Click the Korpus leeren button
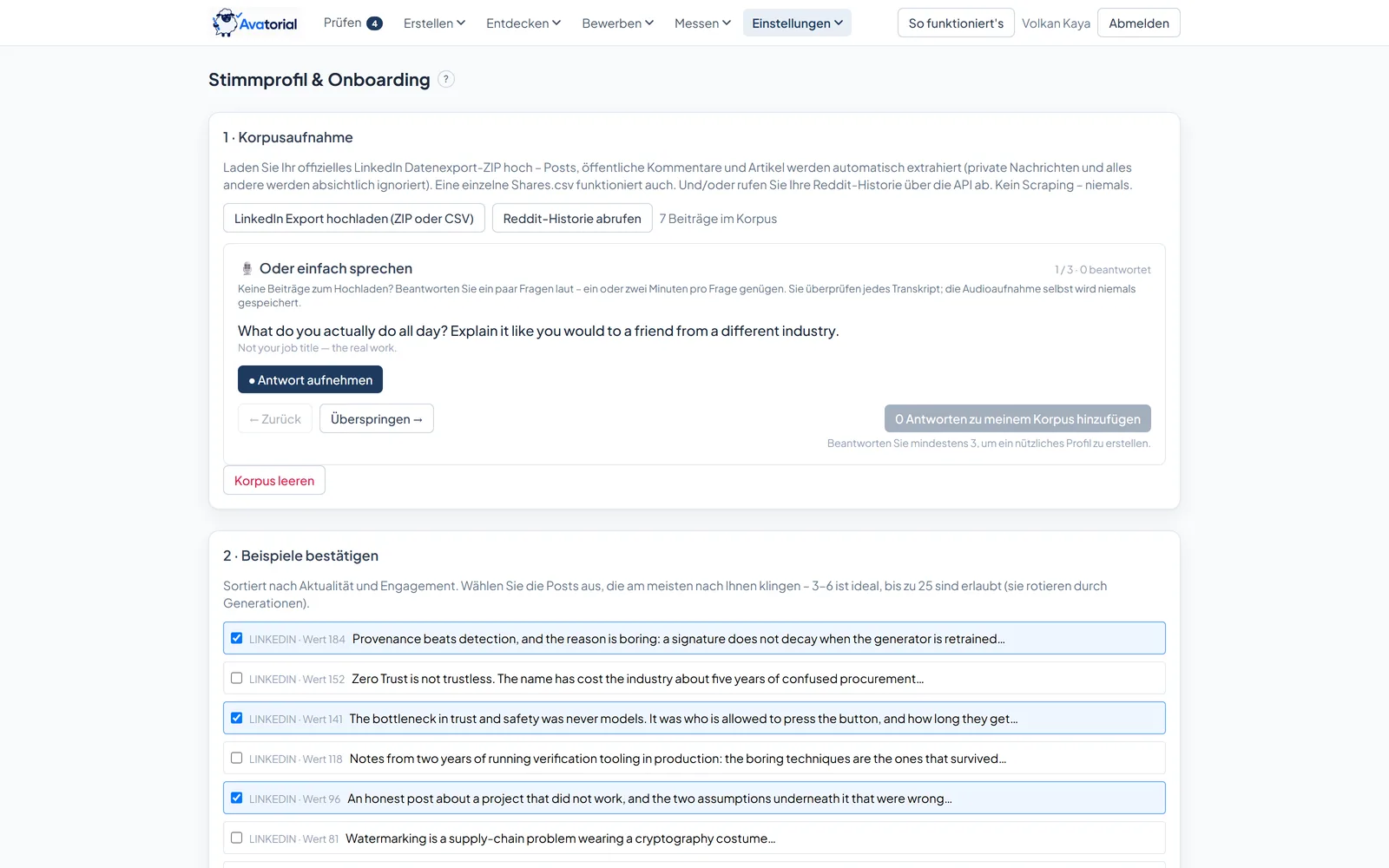1389x868 pixels. click(274, 480)
